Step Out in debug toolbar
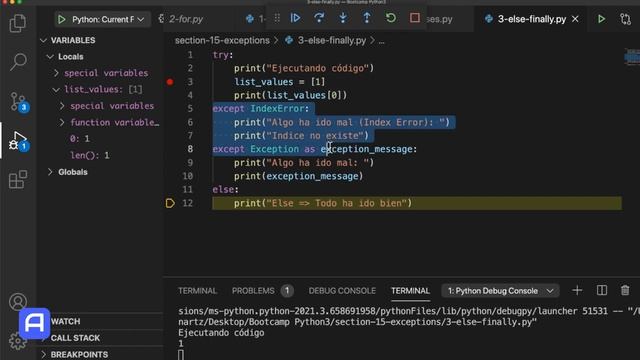This screenshot has height=360, width=640. (367, 18)
